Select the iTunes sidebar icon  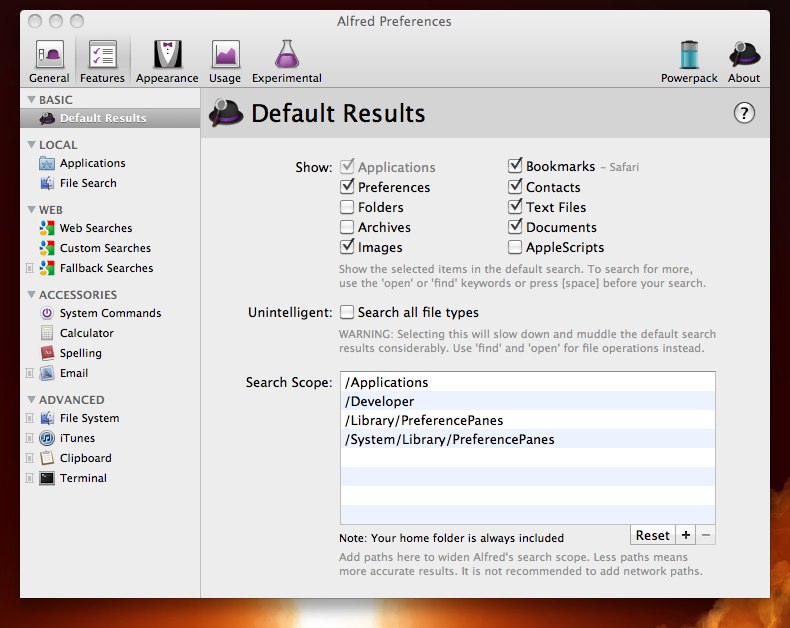pos(47,438)
